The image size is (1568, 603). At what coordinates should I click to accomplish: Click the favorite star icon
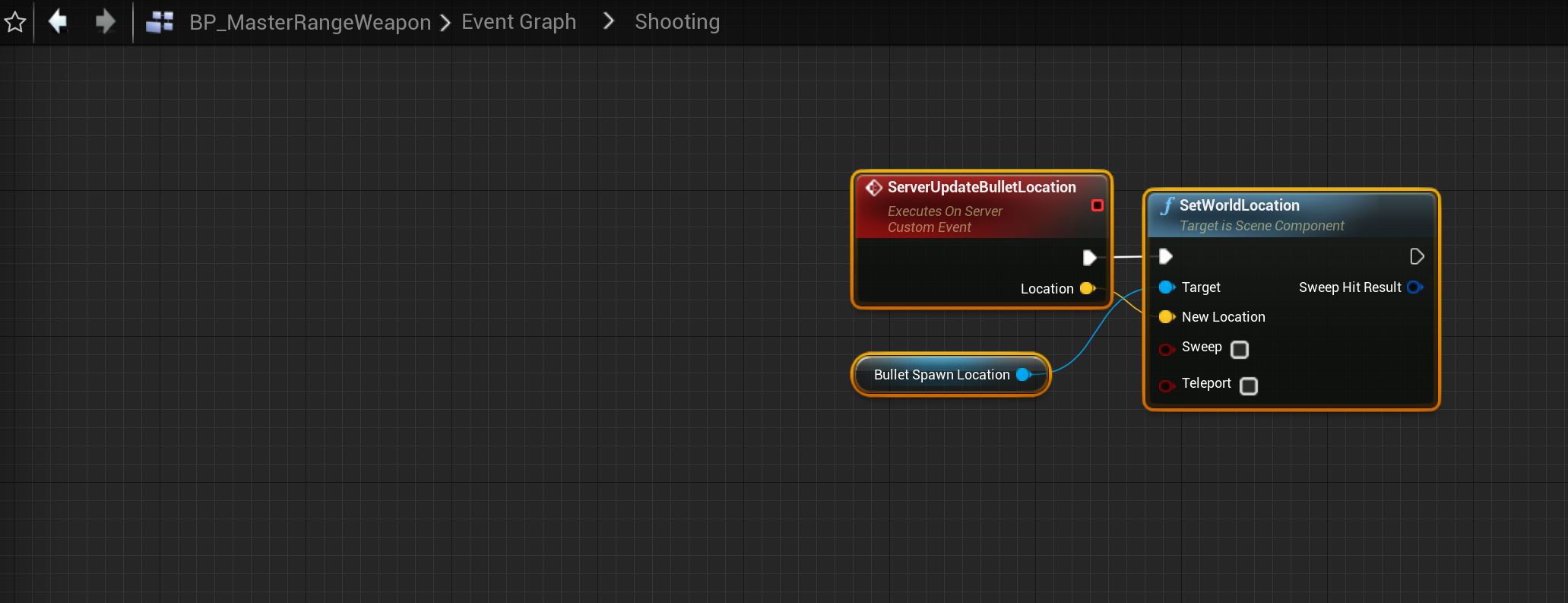click(x=15, y=22)
